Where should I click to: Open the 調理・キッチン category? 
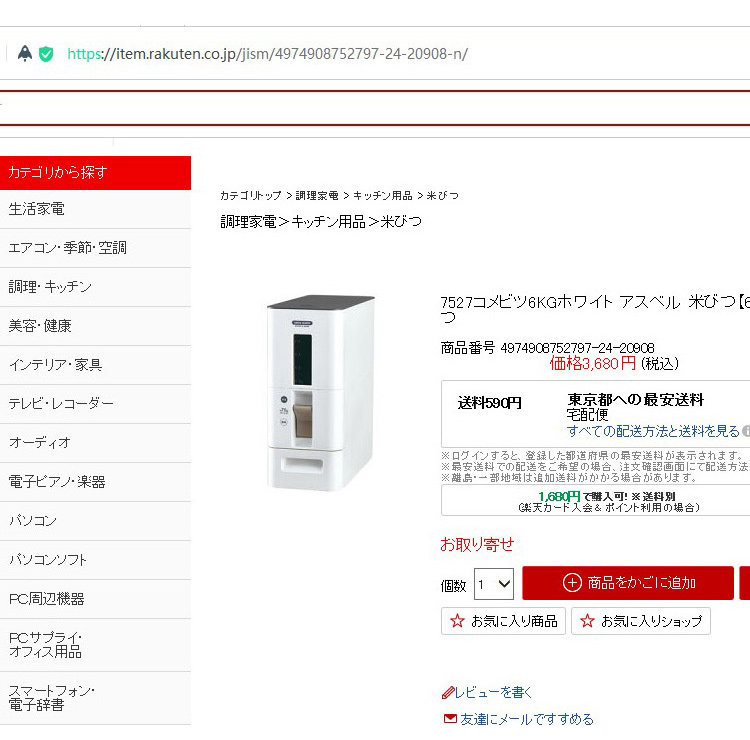tap(95, 287)
